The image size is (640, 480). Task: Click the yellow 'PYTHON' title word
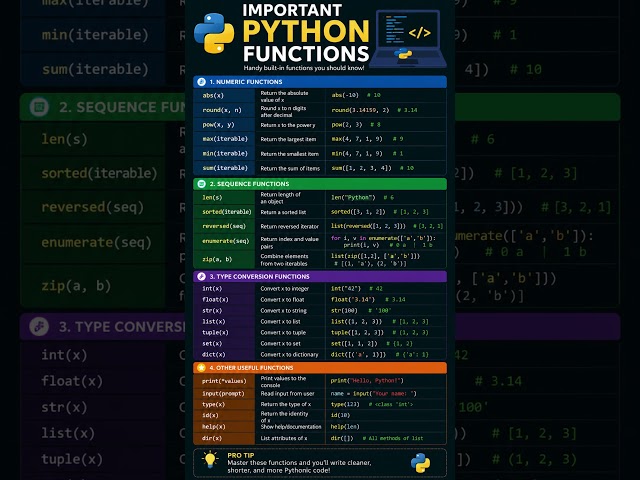(306, 31)
